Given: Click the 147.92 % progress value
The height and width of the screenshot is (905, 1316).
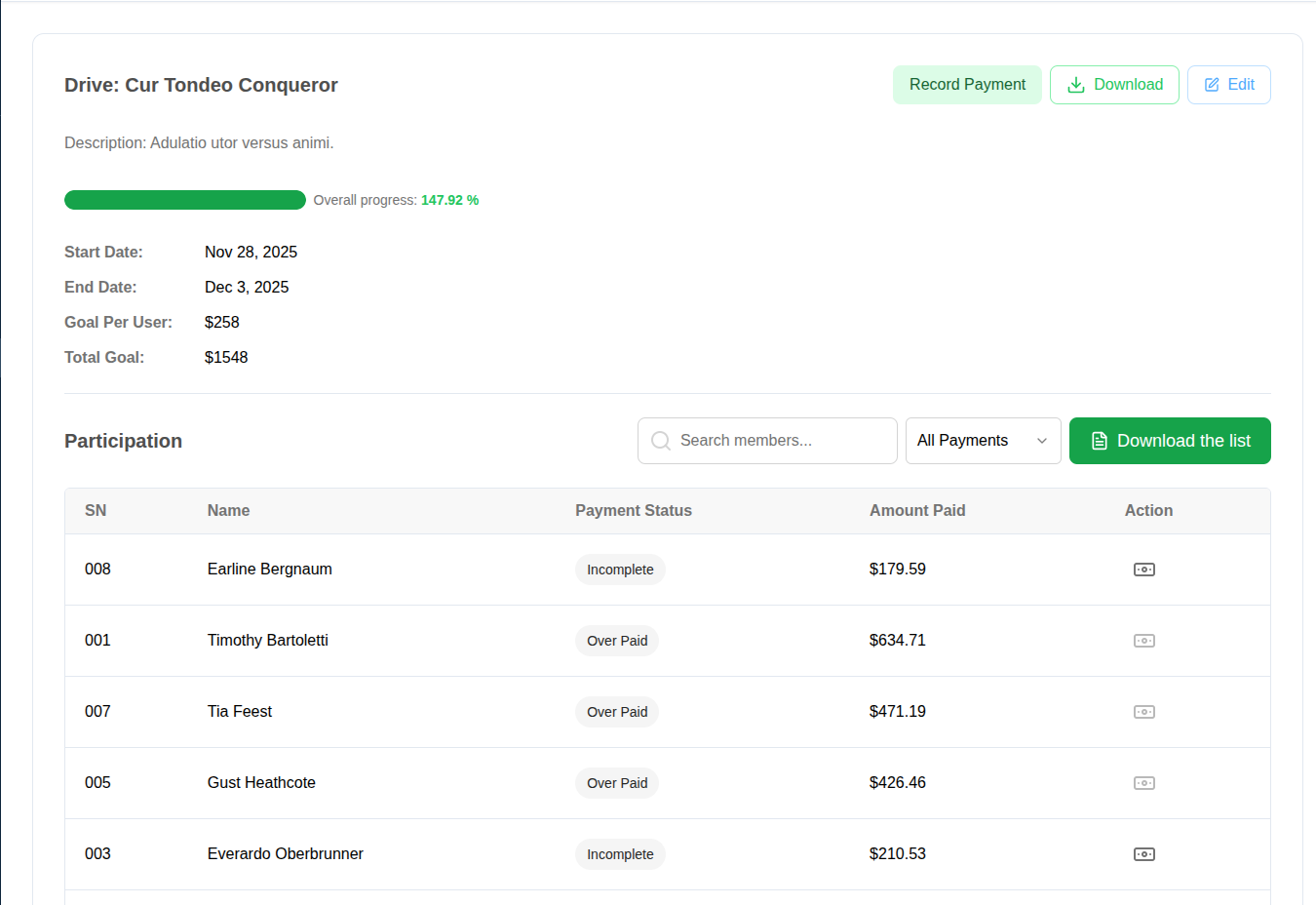Looking at the screenshot, I should tap(450, 200).
